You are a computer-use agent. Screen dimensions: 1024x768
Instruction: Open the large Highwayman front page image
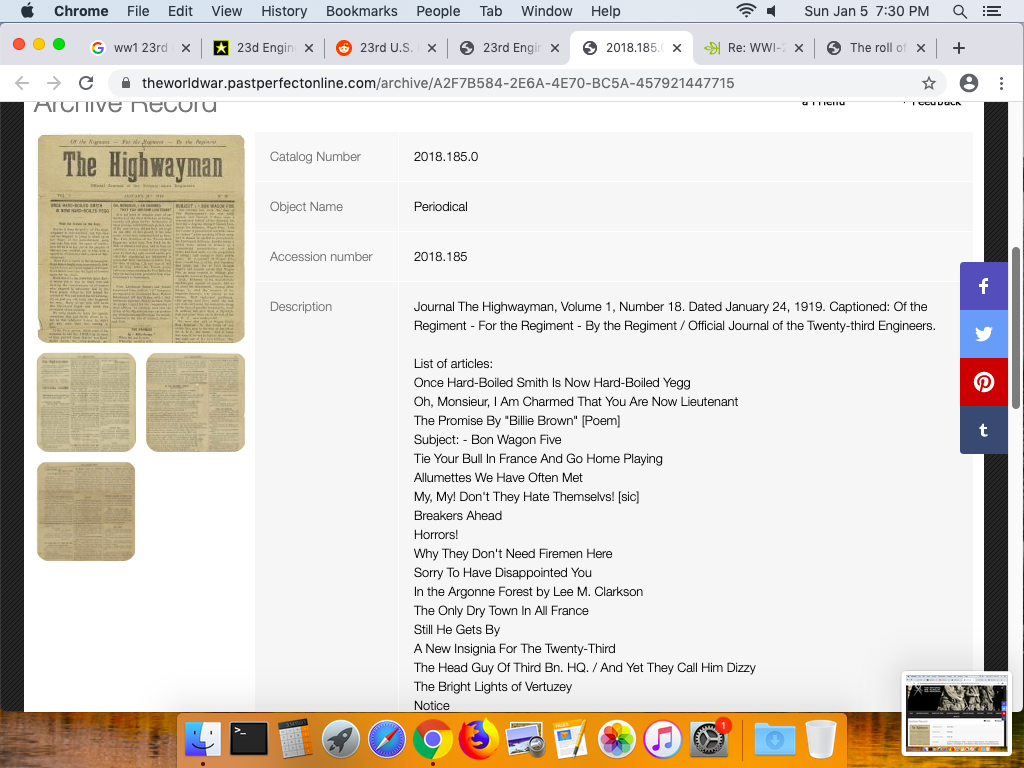141,239
